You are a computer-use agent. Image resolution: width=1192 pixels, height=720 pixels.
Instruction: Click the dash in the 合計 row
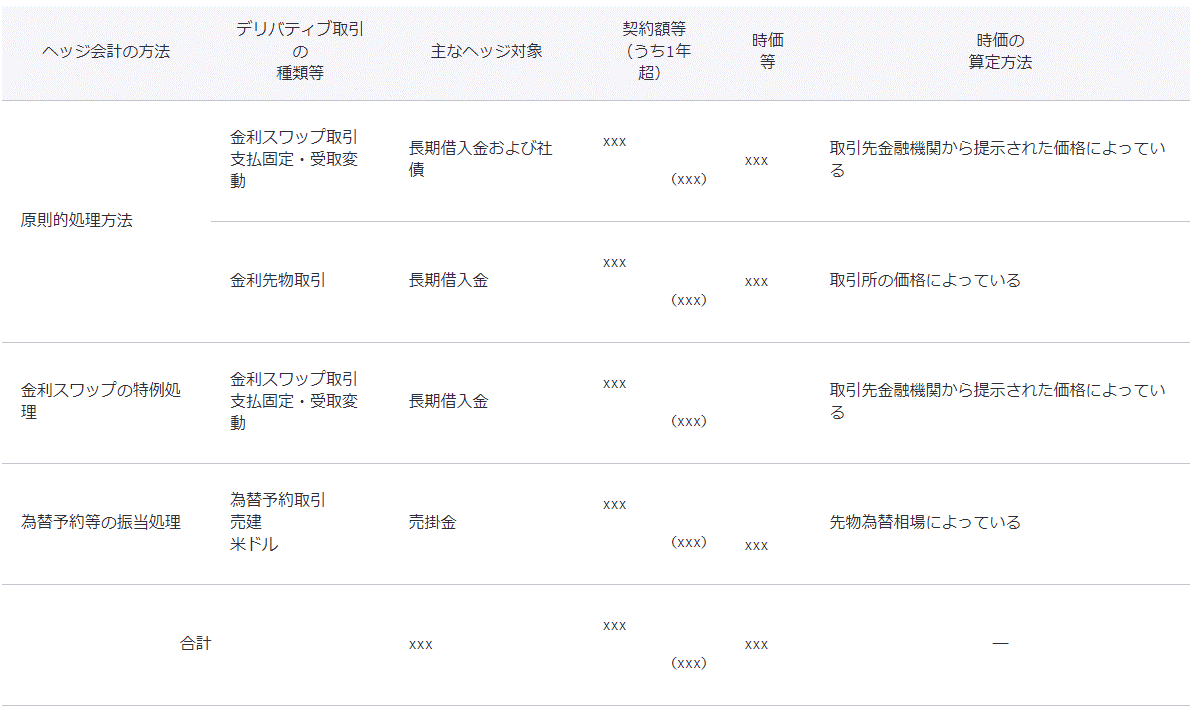pyautogui.click(x=999, y=643)
